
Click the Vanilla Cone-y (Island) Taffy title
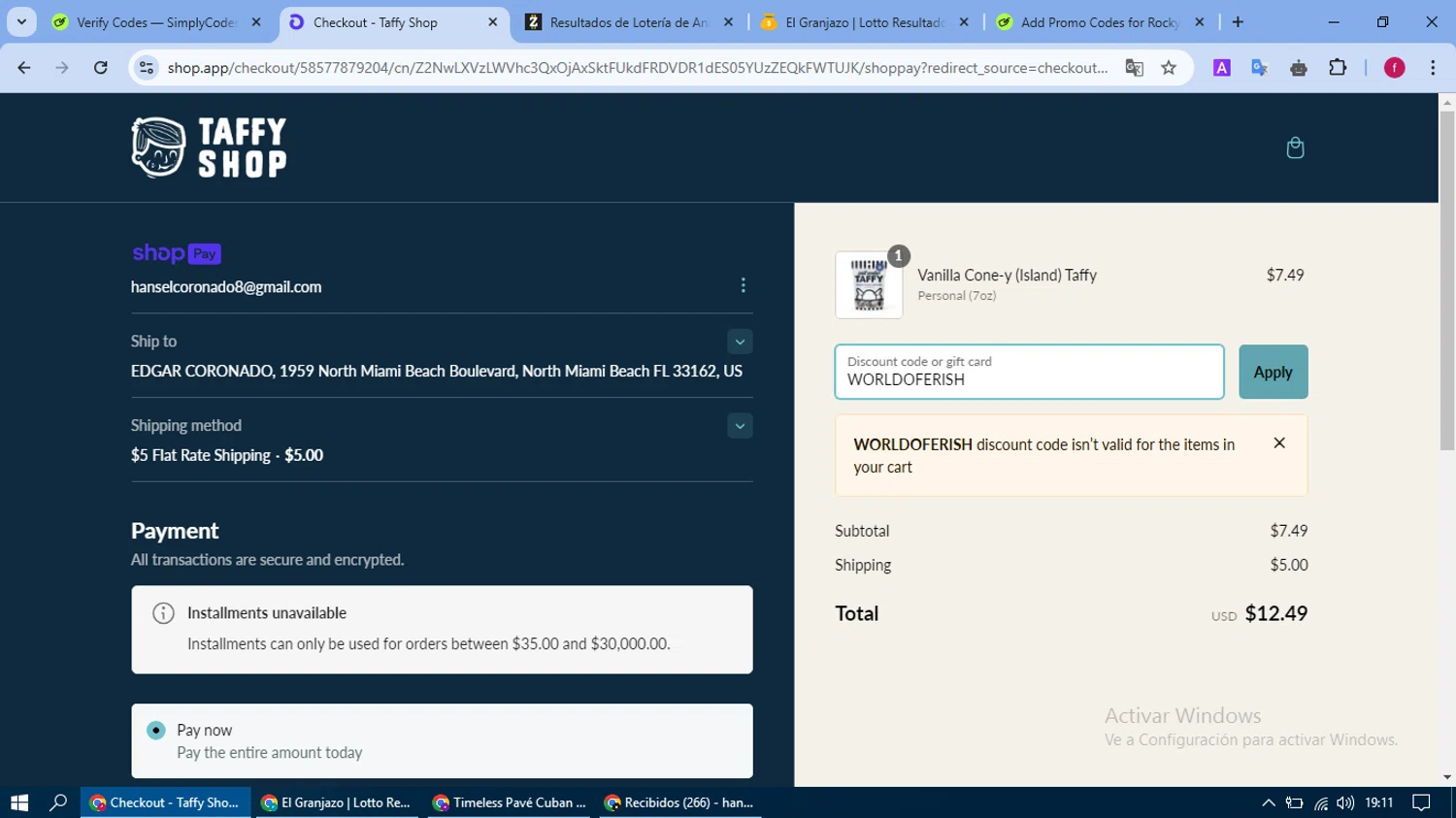(1007, 276)
